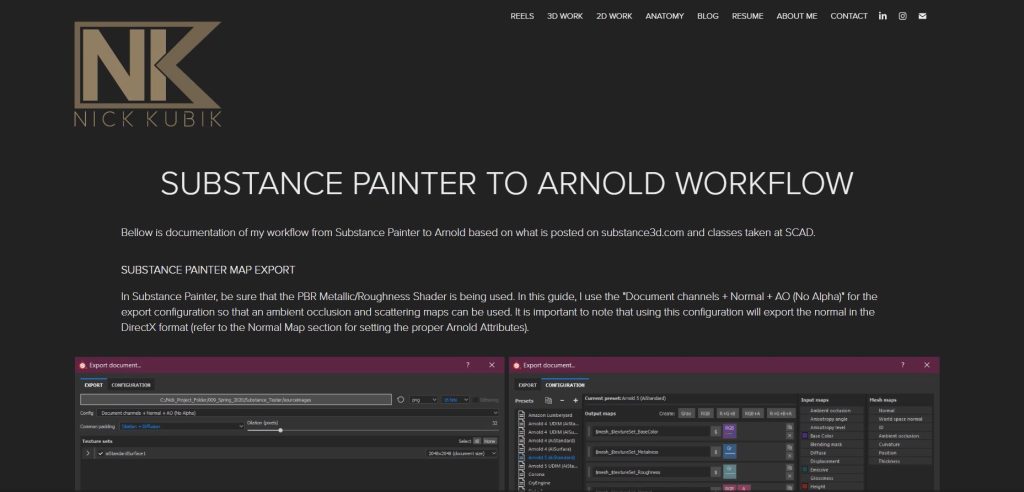This screenshot has height=492, width=1024.
Task: Click the $mesh_$textureSet_Roughness name field
Action: click(x=651, y=472)
